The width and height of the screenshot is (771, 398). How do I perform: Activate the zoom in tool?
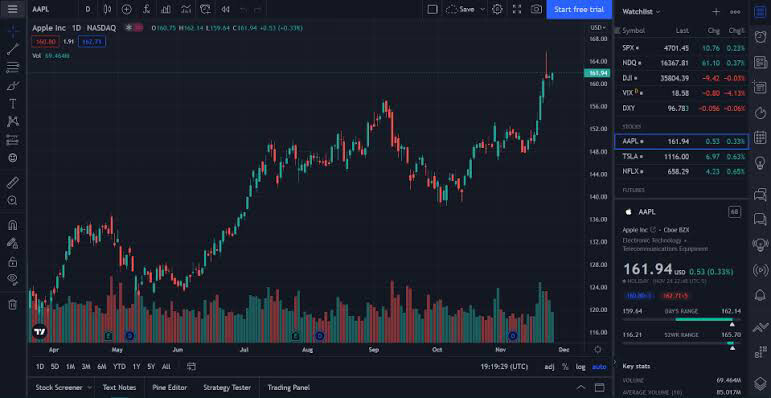(13, 201)
